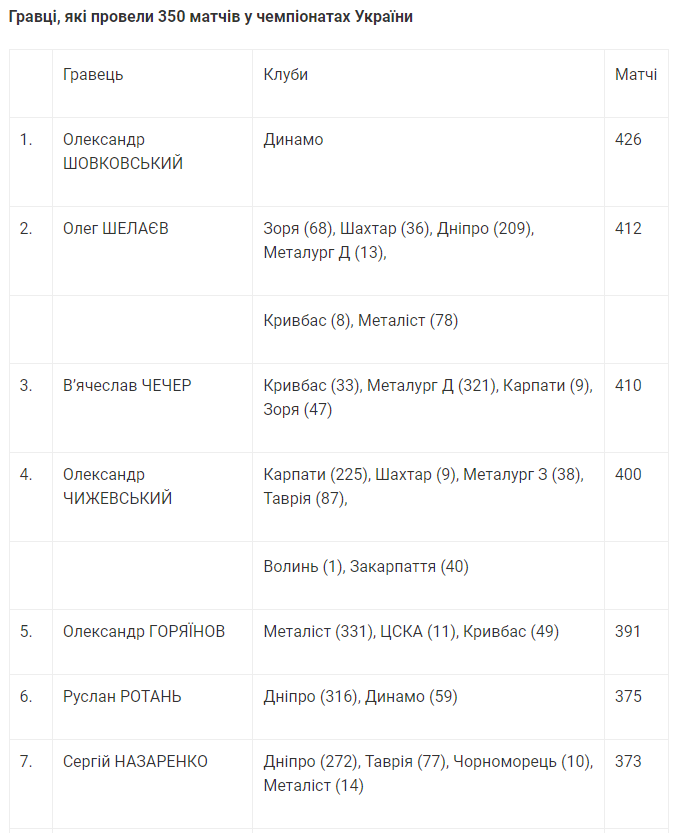This screenshot has width=677, height=833.
Task: Click player name Сергій НАЗАРЕНКО
Action: click(x=135, y=761)
